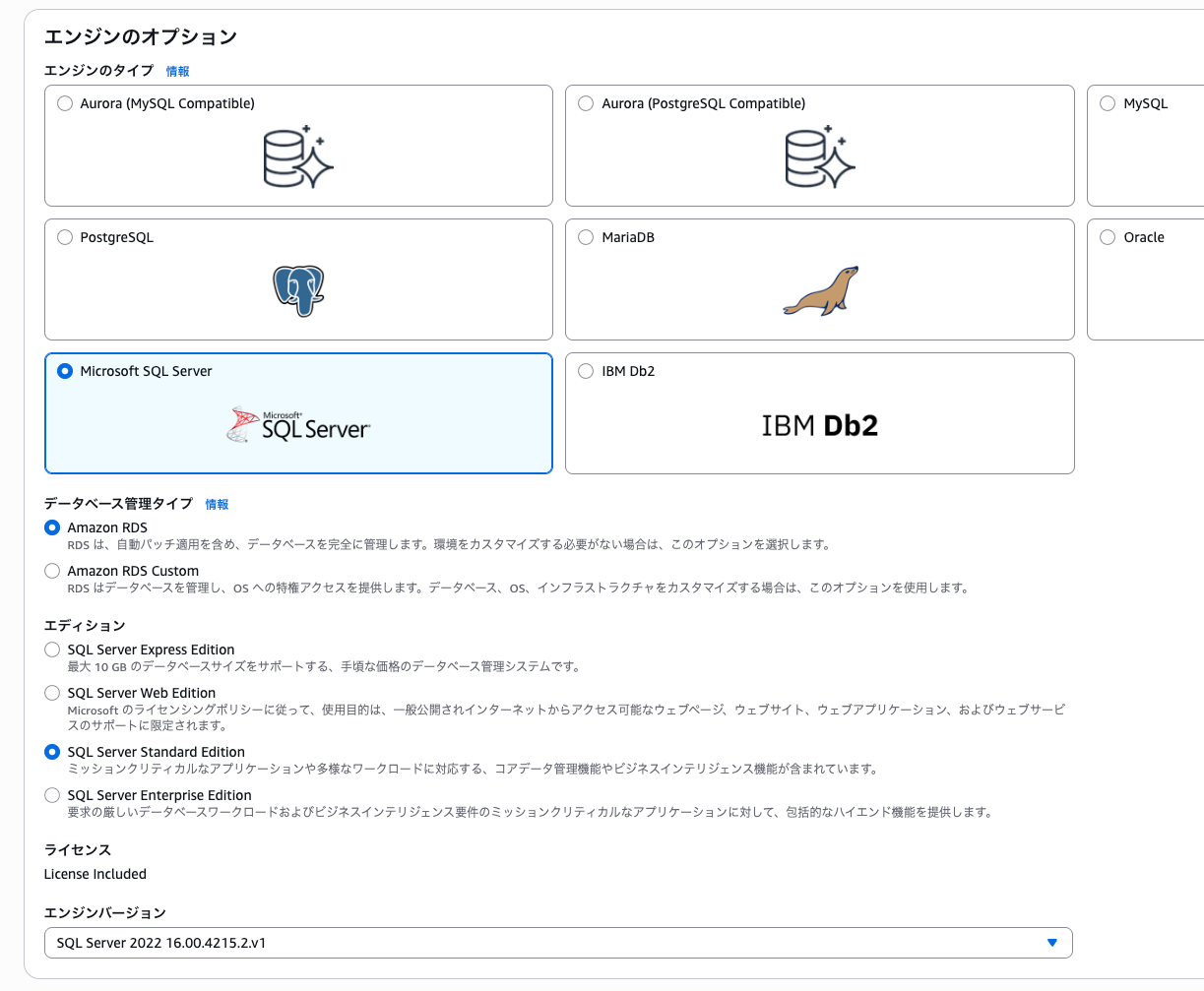This screenshot has height=991, width=1204.
Task: Select SQL Server Express Edition
Action: 52,650
